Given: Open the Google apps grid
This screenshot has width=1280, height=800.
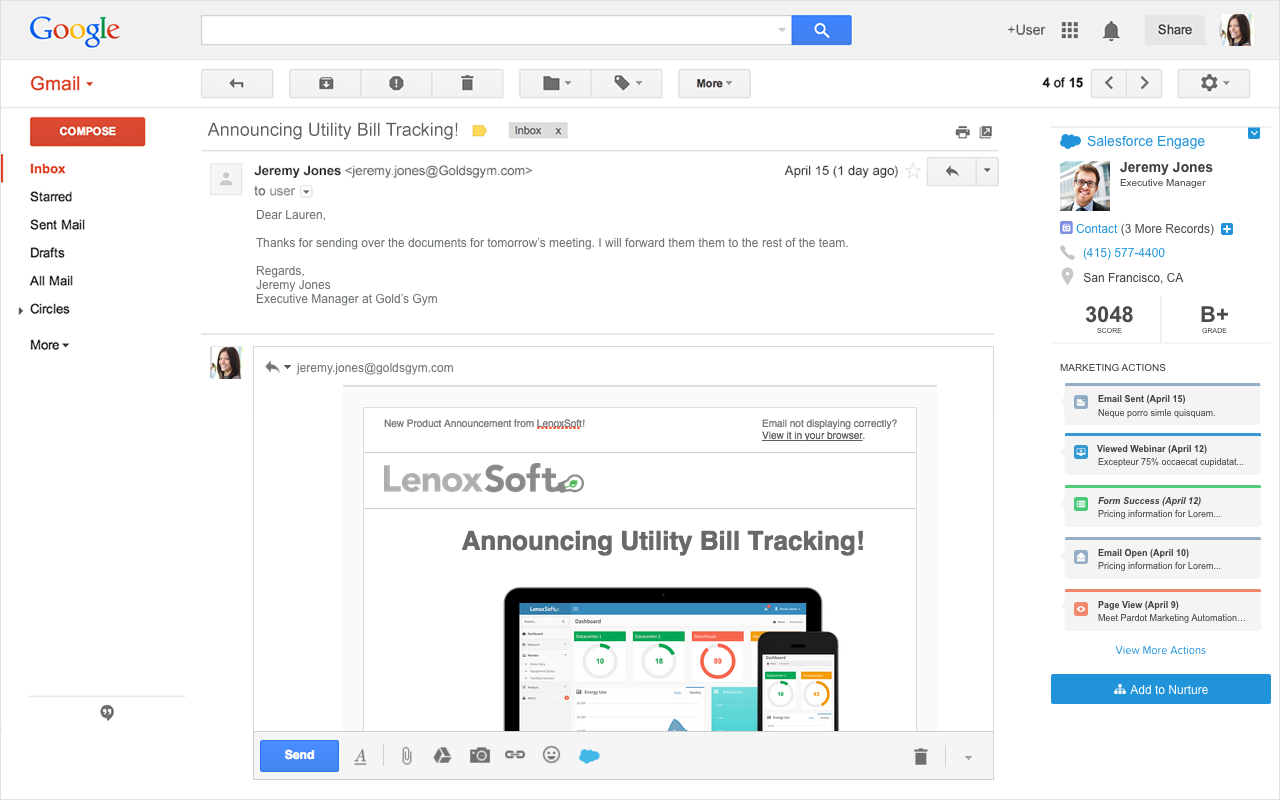Looking at the screenshot, I should pyautogui.click(x=1070, y=30).
